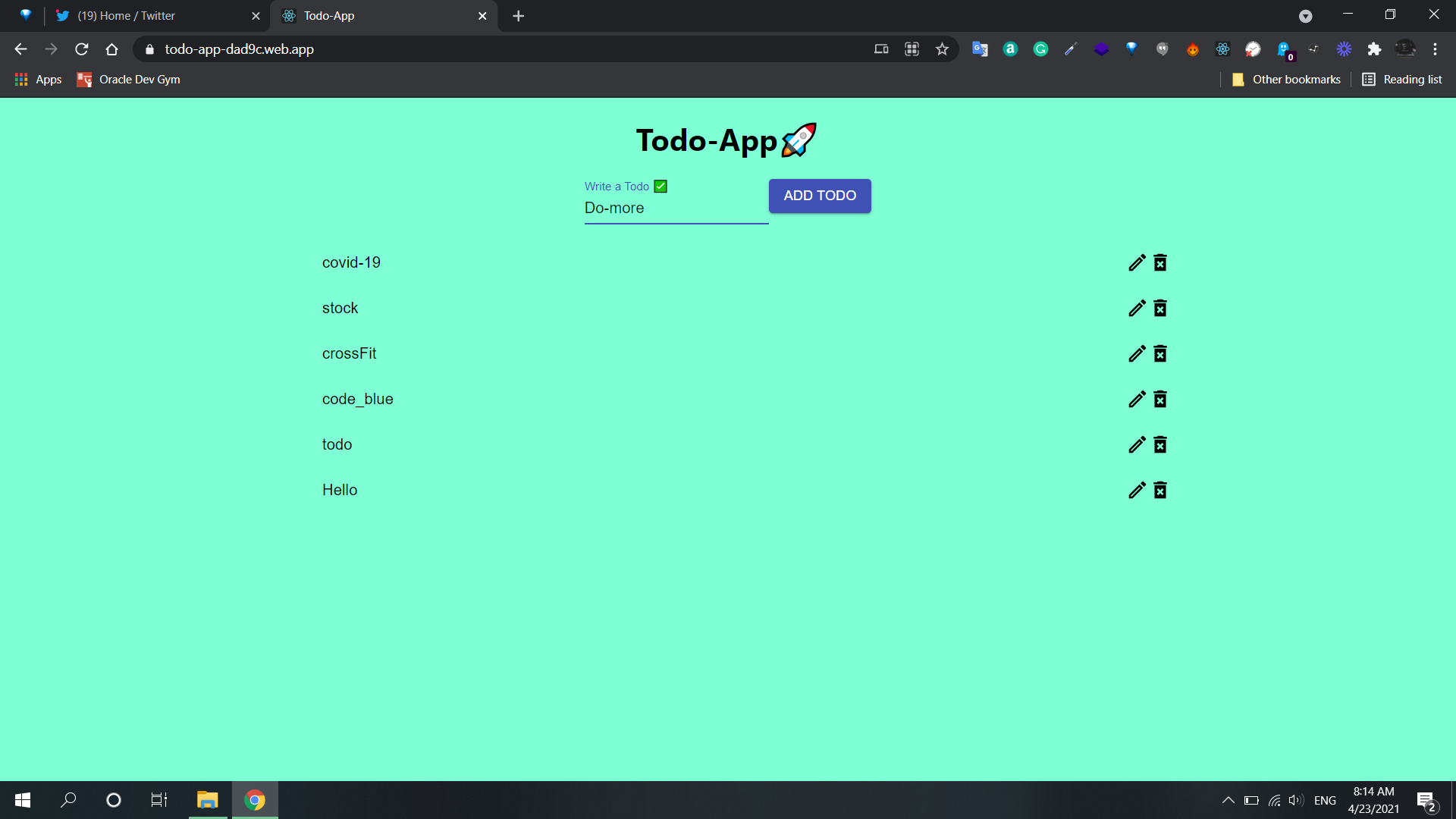Click edit pencil for covid-19 todo
This screenshot has width=1456, height=819.
[x=1136, y=263]
